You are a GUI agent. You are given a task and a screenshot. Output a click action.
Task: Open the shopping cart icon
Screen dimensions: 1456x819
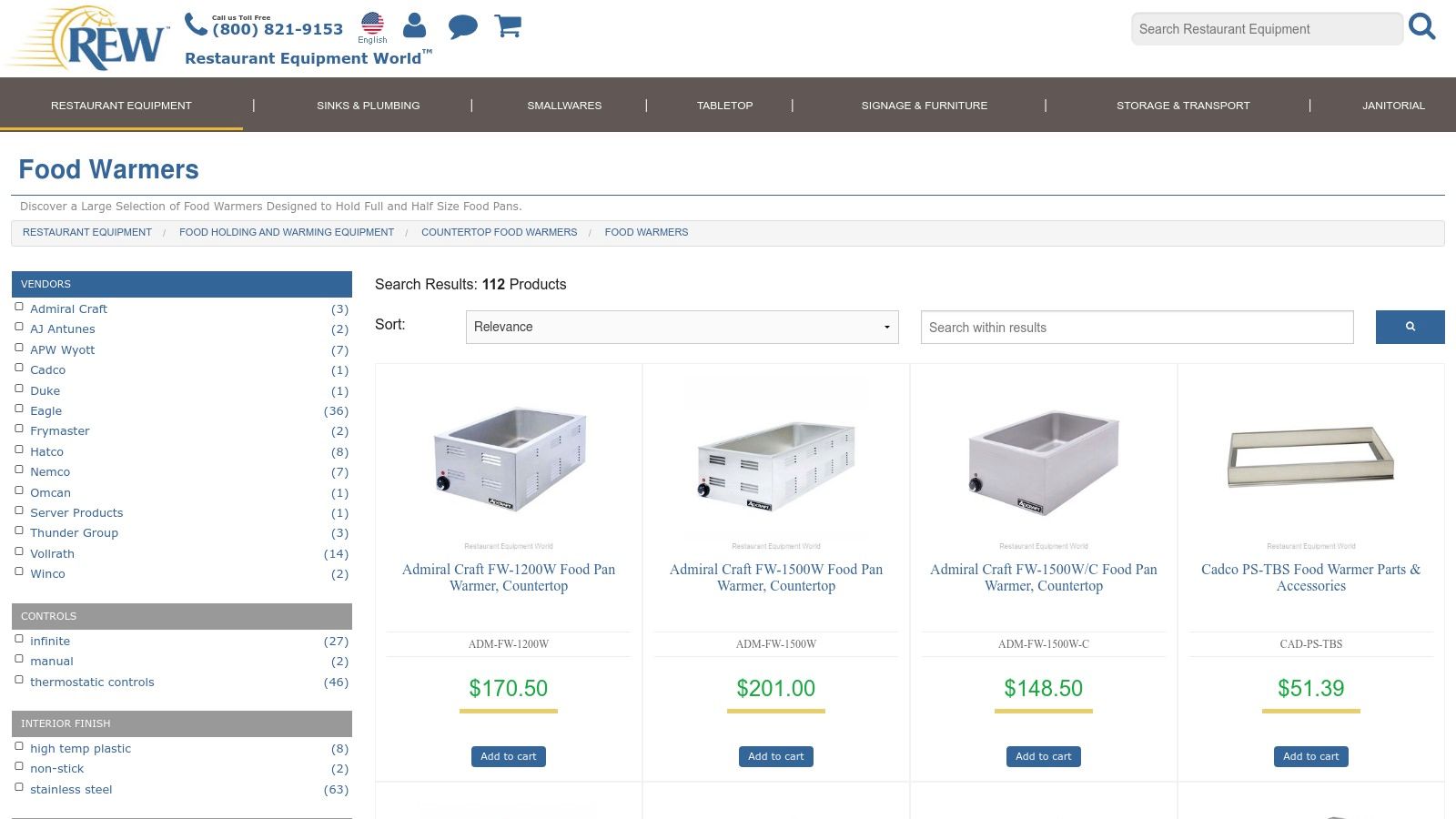(x=508, y=25)
